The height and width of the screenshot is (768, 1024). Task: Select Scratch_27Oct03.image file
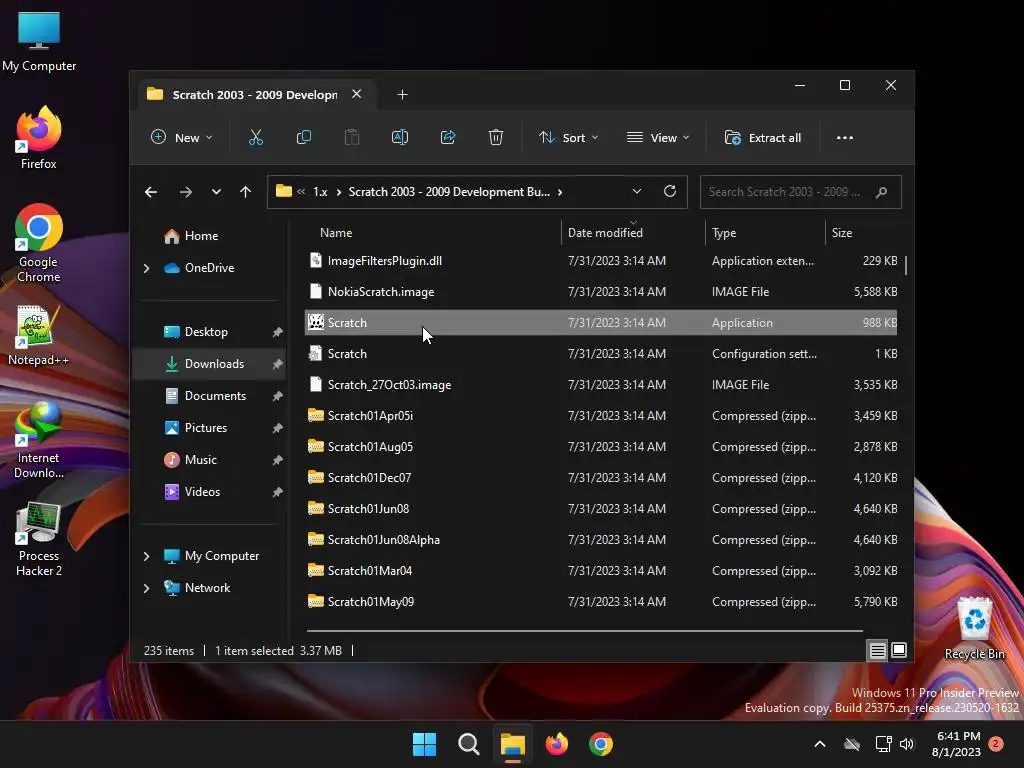click(x=601, y=385)
